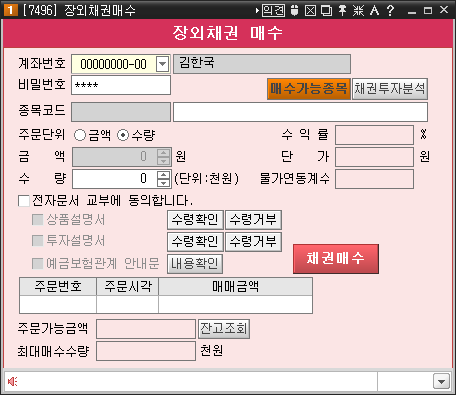This screenshot has height=395, width=456.
Task: Click 수령거부 next to 투자설명서
Action: click(253, 242)
